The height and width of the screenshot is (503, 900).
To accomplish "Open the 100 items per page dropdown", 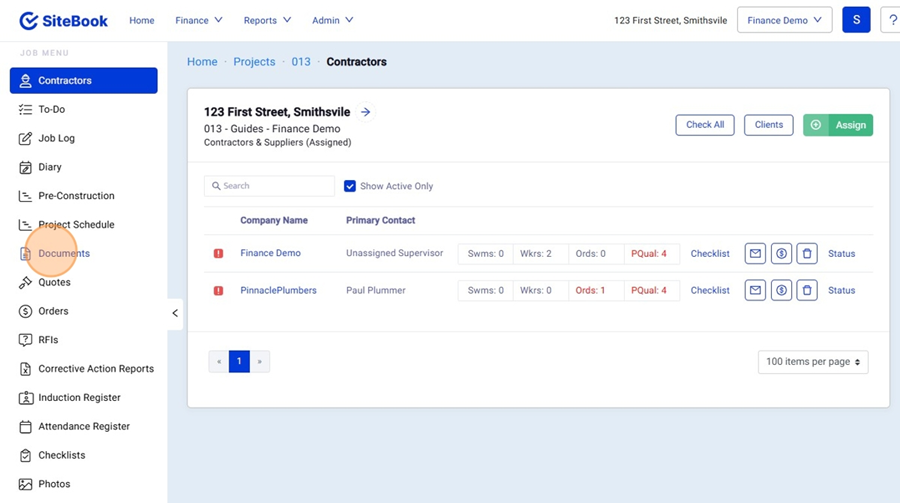I will (812, 361).
